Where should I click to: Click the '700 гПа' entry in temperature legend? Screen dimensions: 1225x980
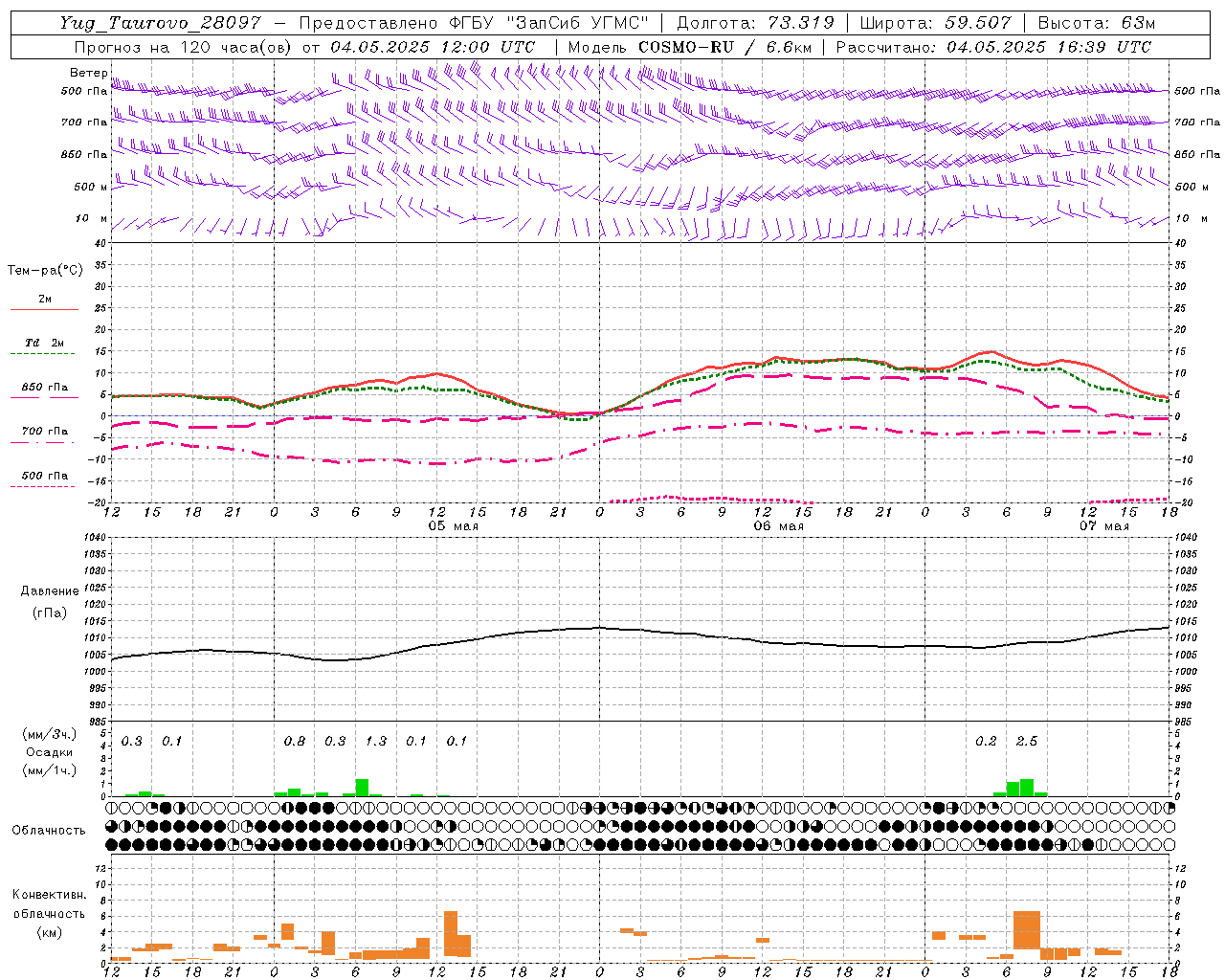45,431
